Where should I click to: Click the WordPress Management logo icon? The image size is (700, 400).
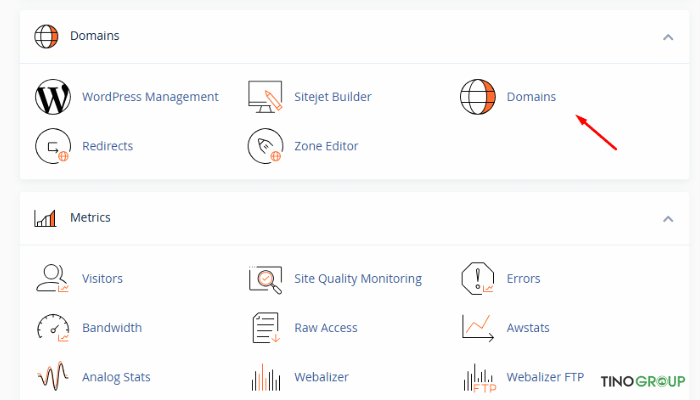pyautogui.click(x=53, y=97)
